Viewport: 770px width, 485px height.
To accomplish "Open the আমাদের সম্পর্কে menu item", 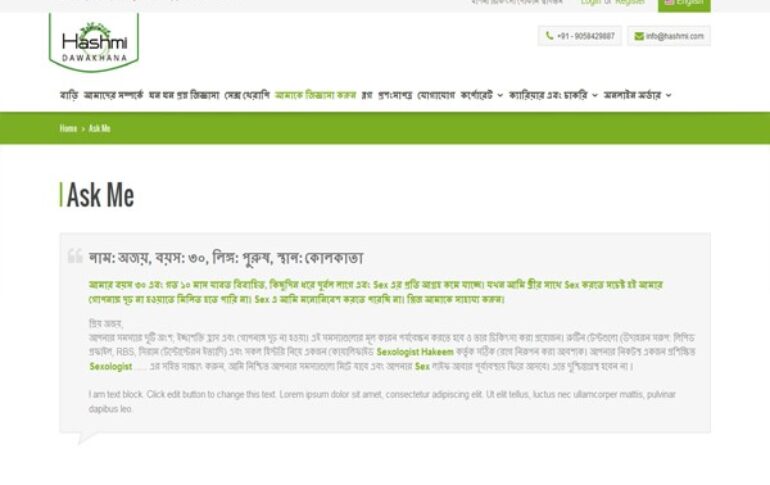I will click(113, 95).
